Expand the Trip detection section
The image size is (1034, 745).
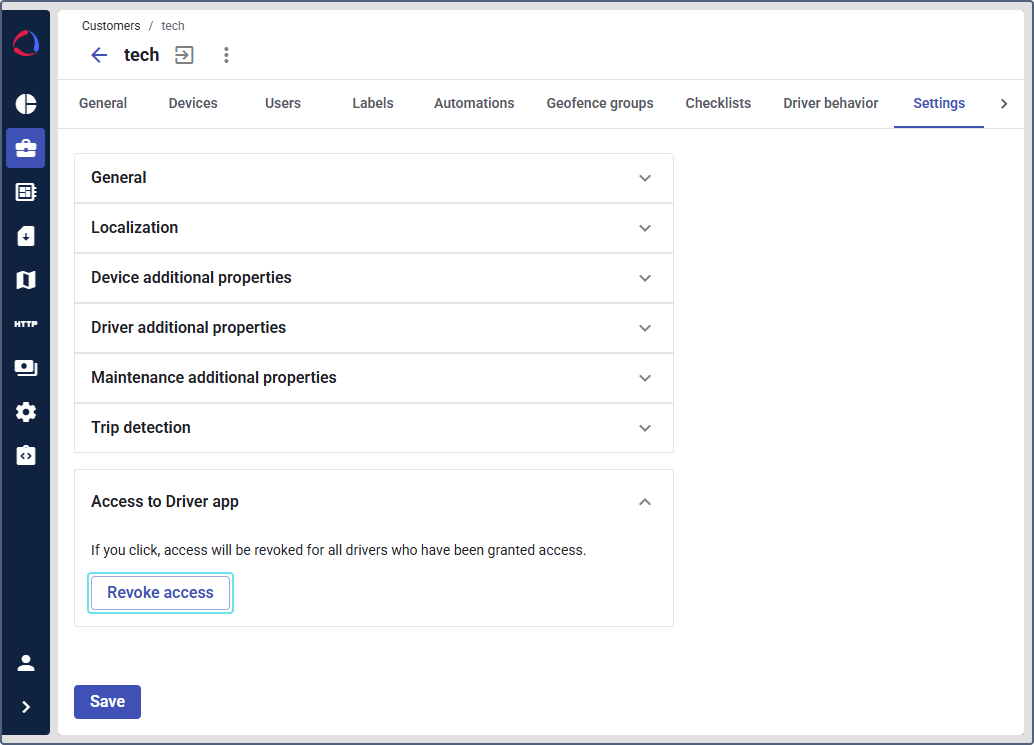tap(373, 428)
